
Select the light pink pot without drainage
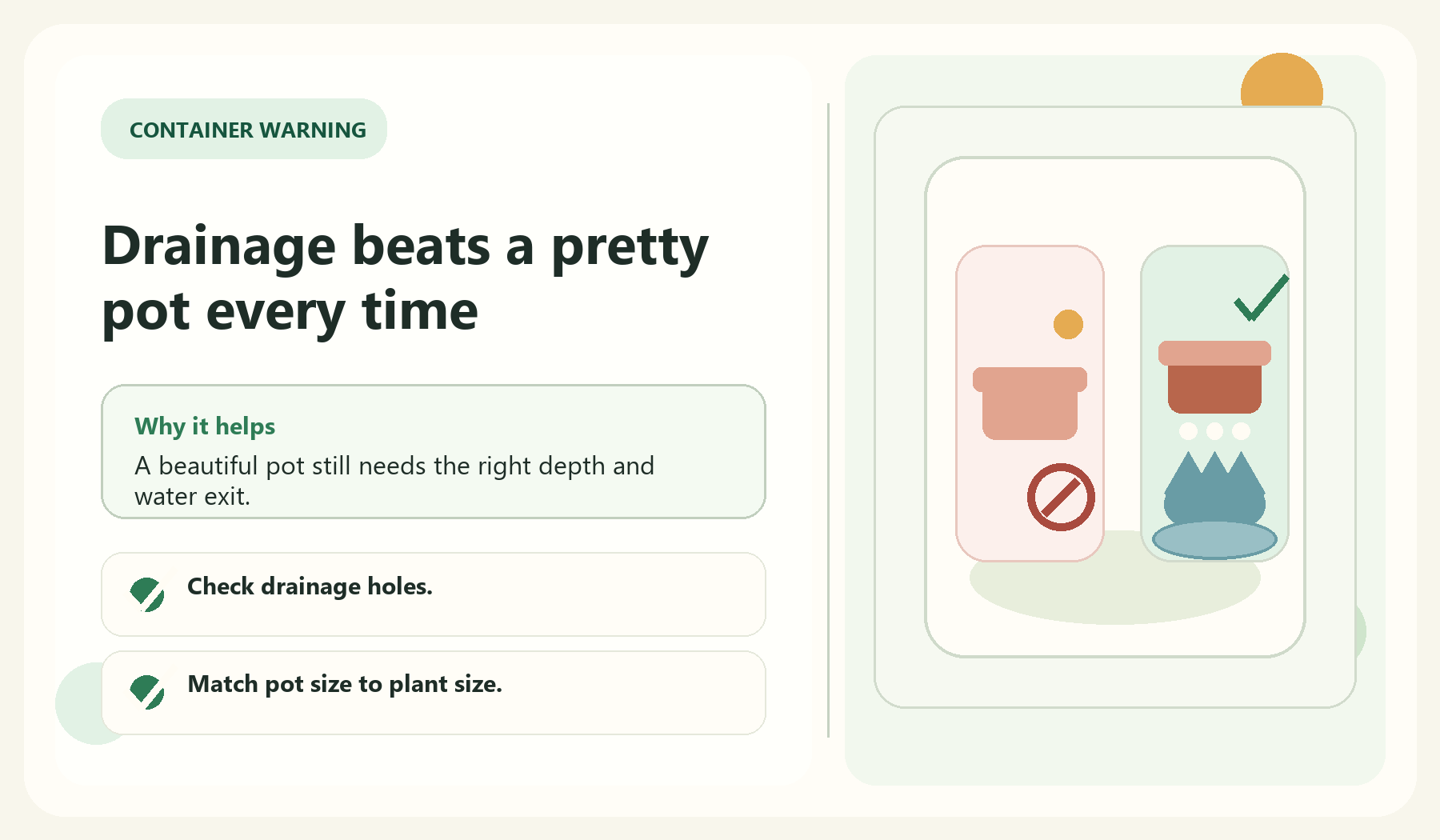pyautogui.click(x=1030, y=403)
